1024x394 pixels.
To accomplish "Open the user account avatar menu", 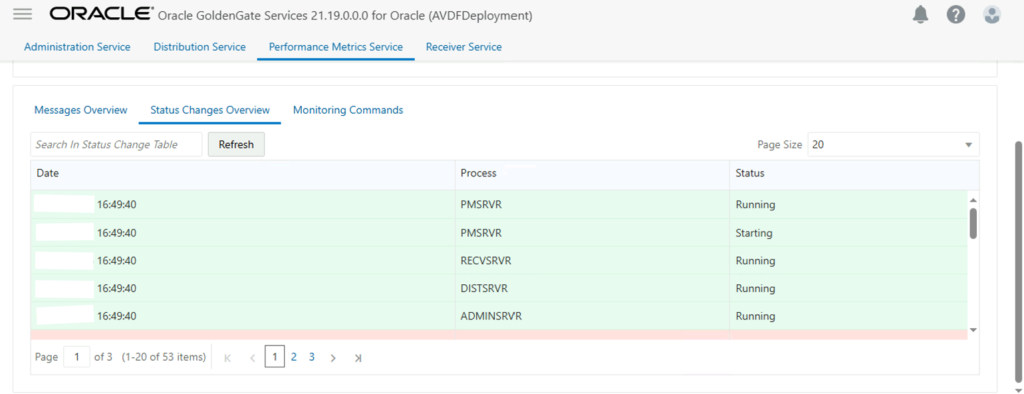I will [992, 14].
